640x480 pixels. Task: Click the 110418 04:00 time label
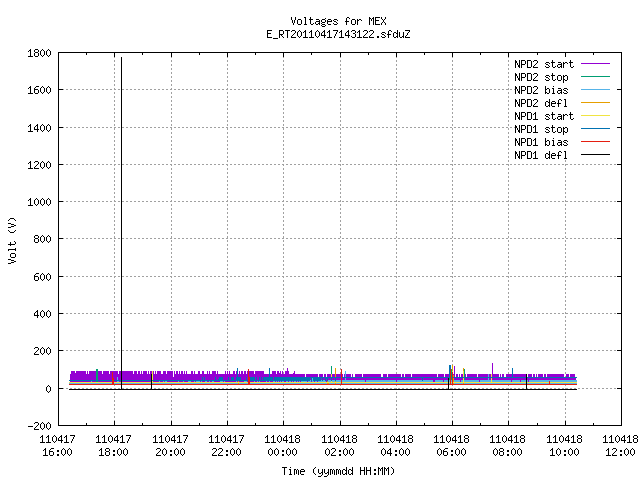395,446
